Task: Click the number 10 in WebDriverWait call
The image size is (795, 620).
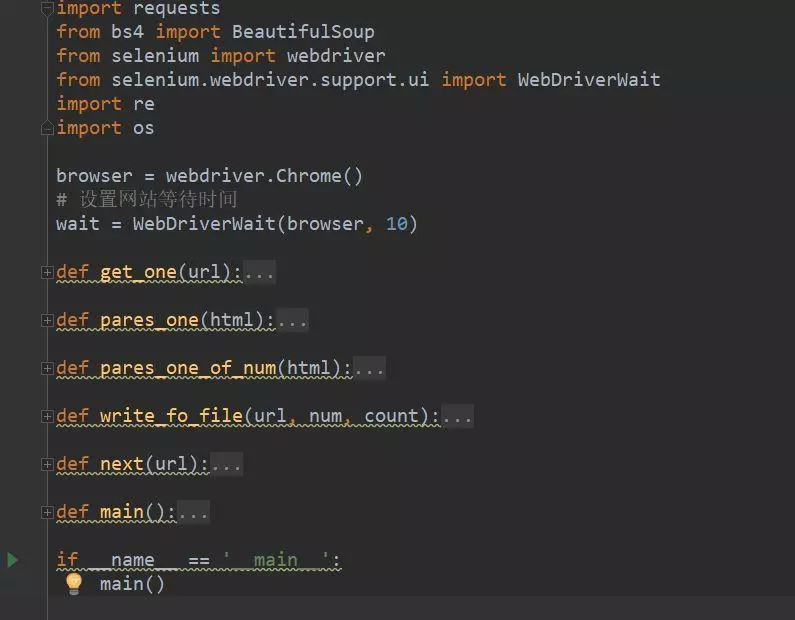Action: click(396, 224)
